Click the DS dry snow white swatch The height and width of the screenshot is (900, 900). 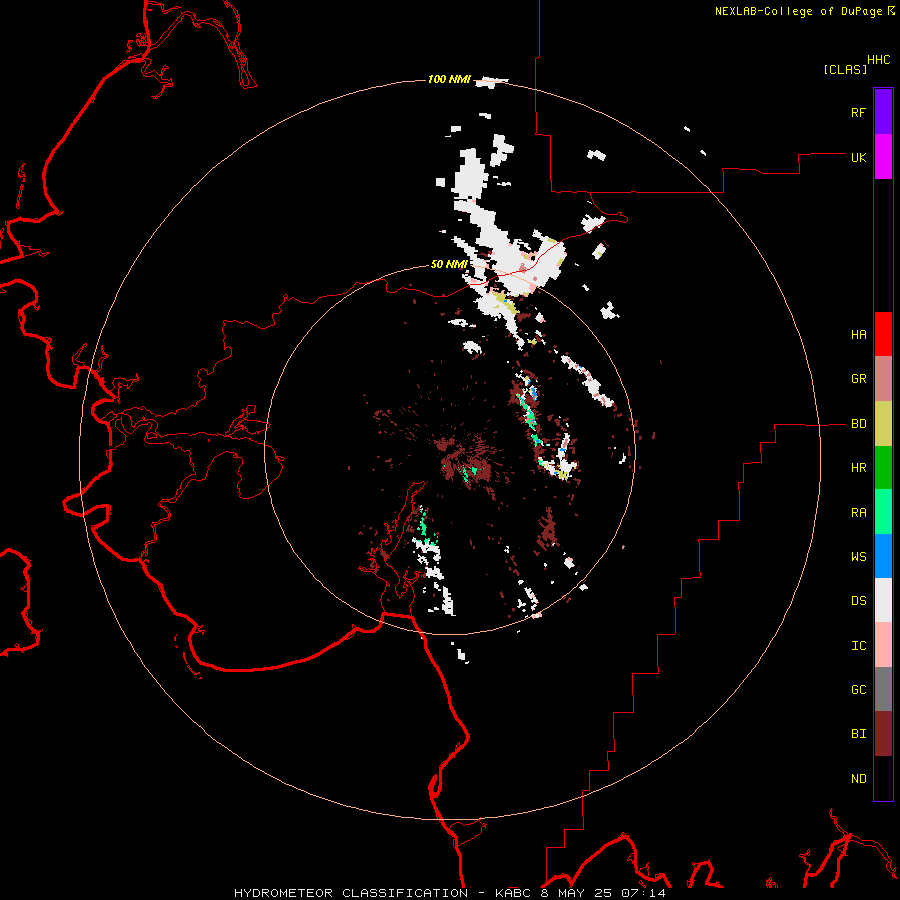click(x=883, y=600)
